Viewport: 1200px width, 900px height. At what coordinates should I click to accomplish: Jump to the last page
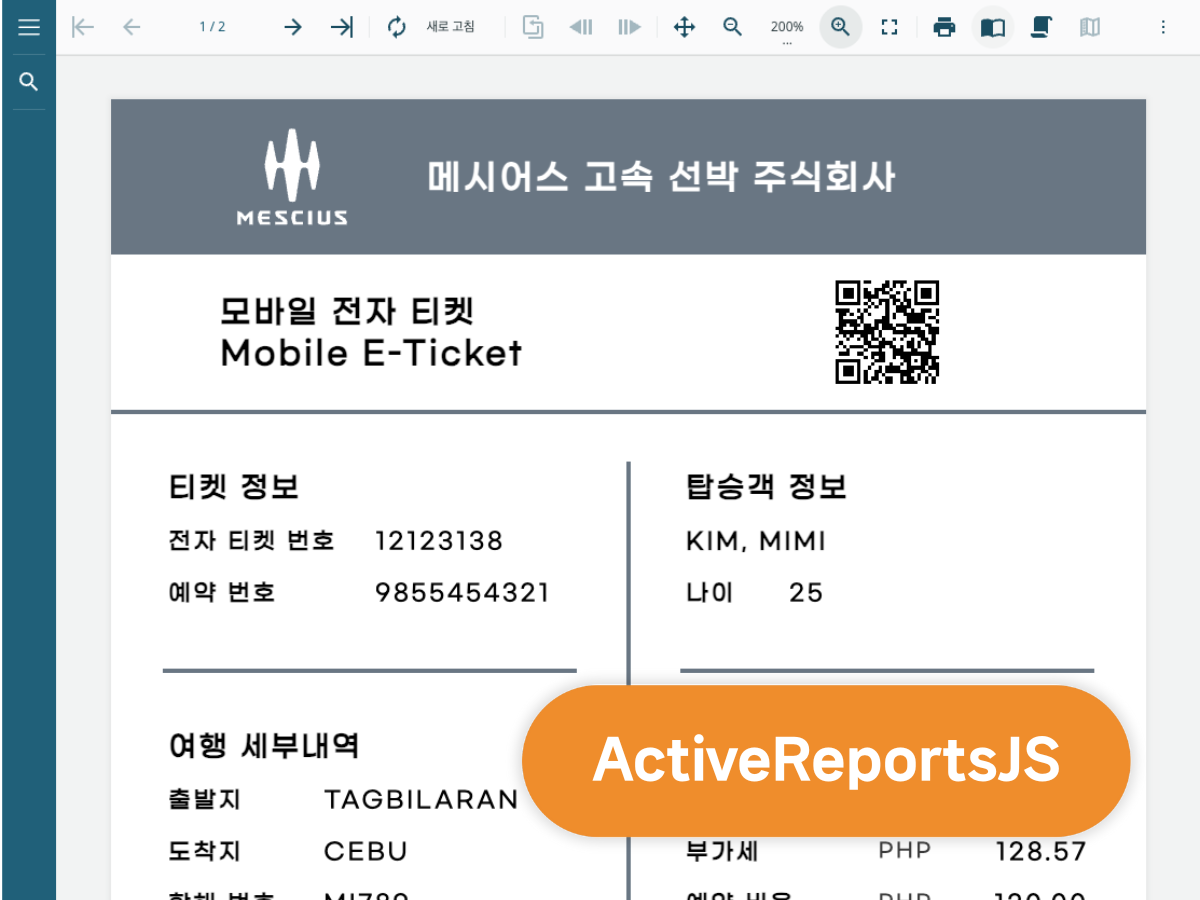[342, 27]
